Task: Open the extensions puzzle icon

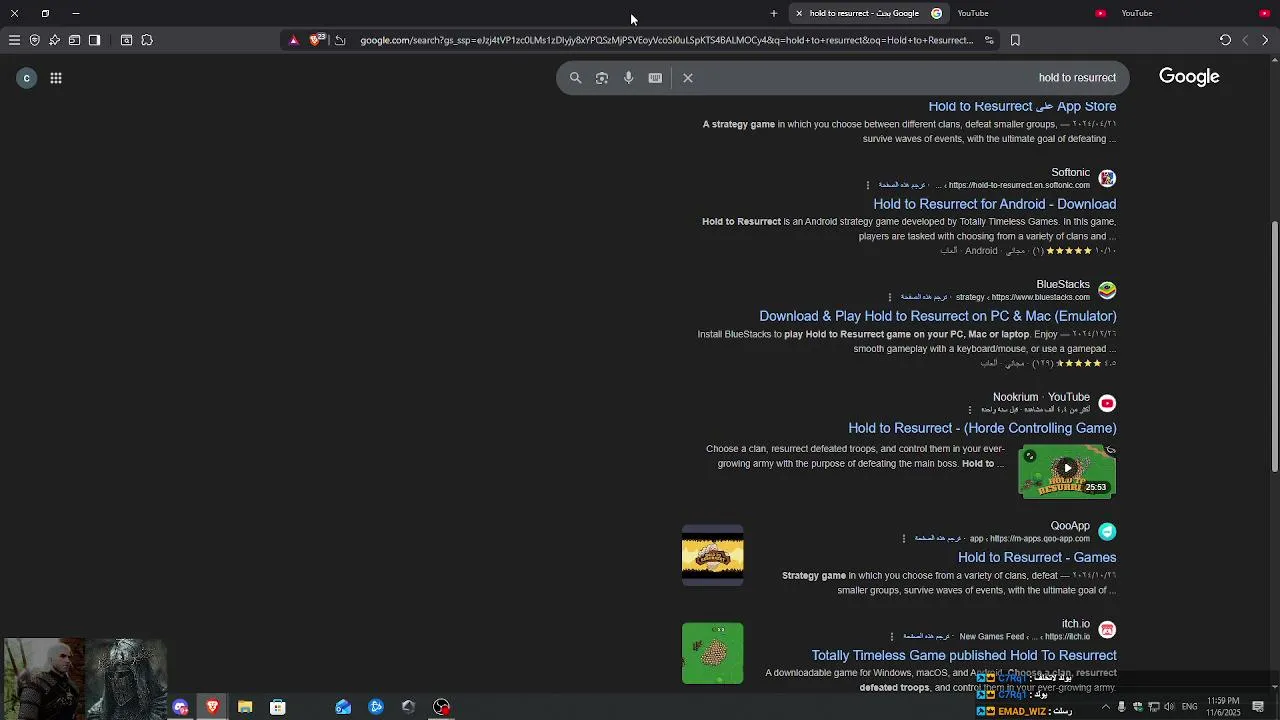Action: (x=147, y=40)
